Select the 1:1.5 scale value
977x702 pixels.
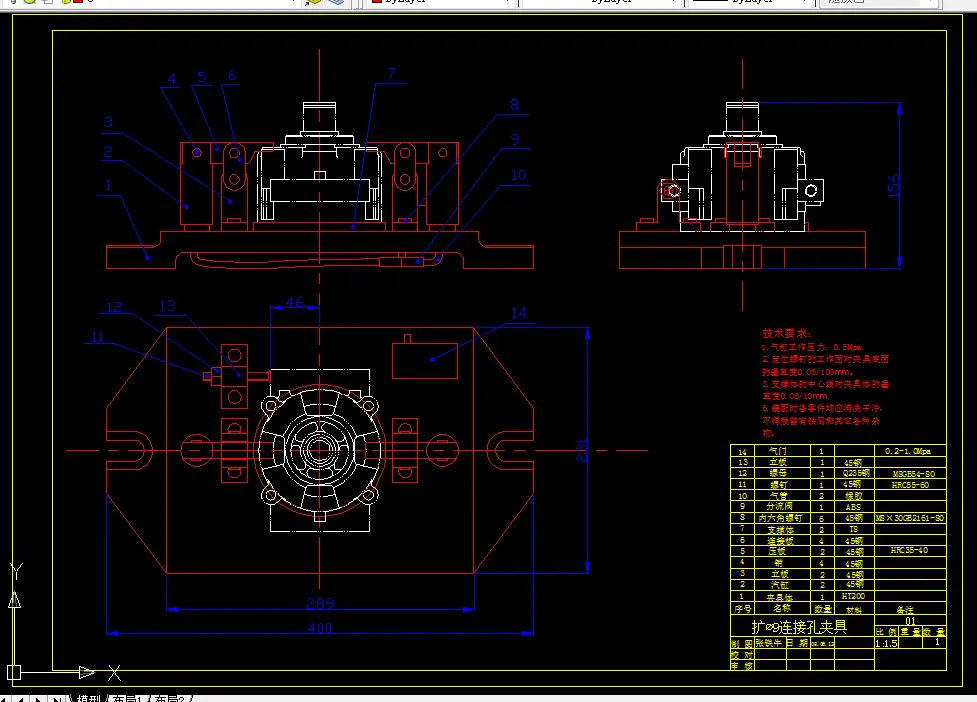(886, 643)
